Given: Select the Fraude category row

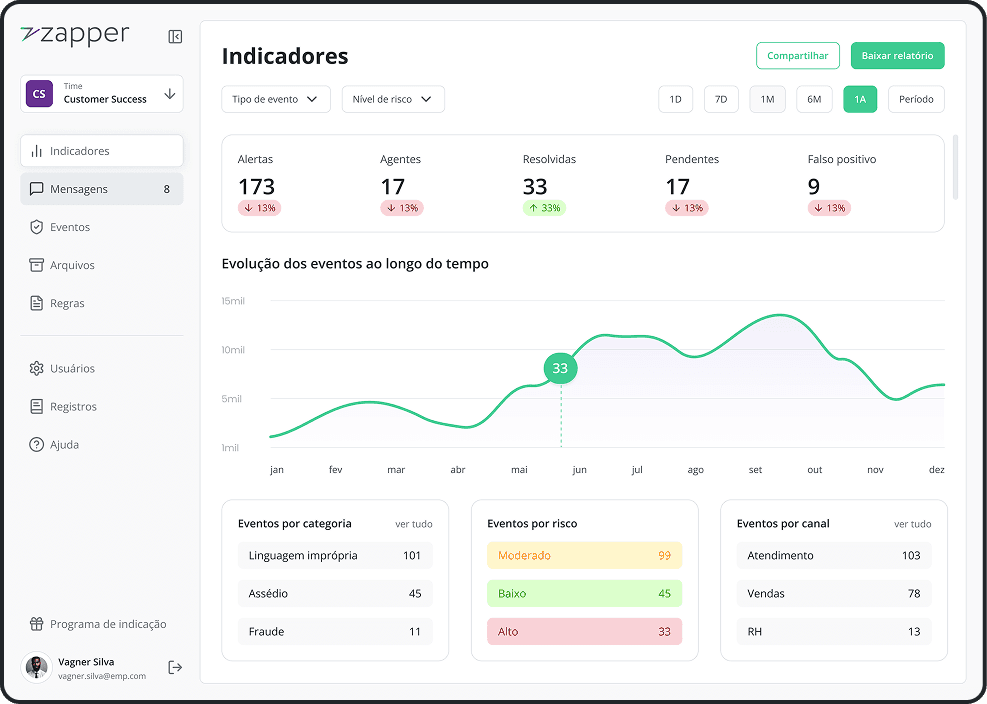Looking at the screenshot, I should point(335,632).
